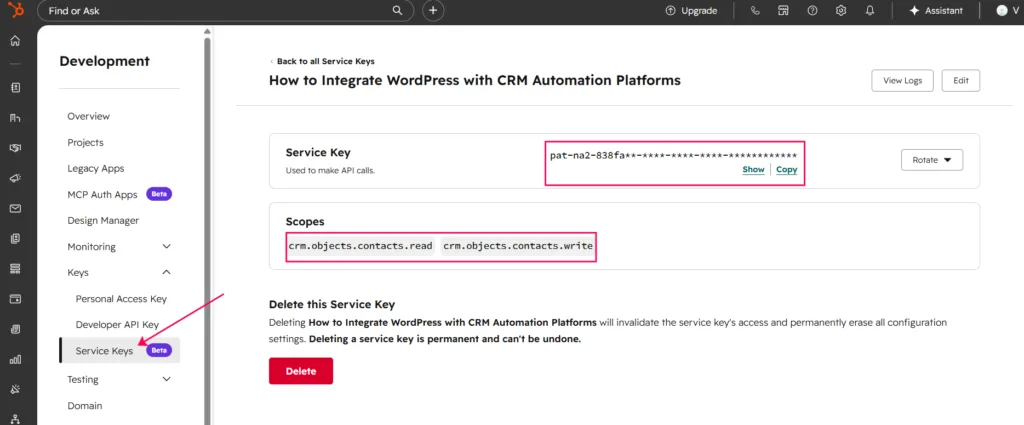Open Legacy Apps menu item
The image size is (1024, 425).
point(95,168)
